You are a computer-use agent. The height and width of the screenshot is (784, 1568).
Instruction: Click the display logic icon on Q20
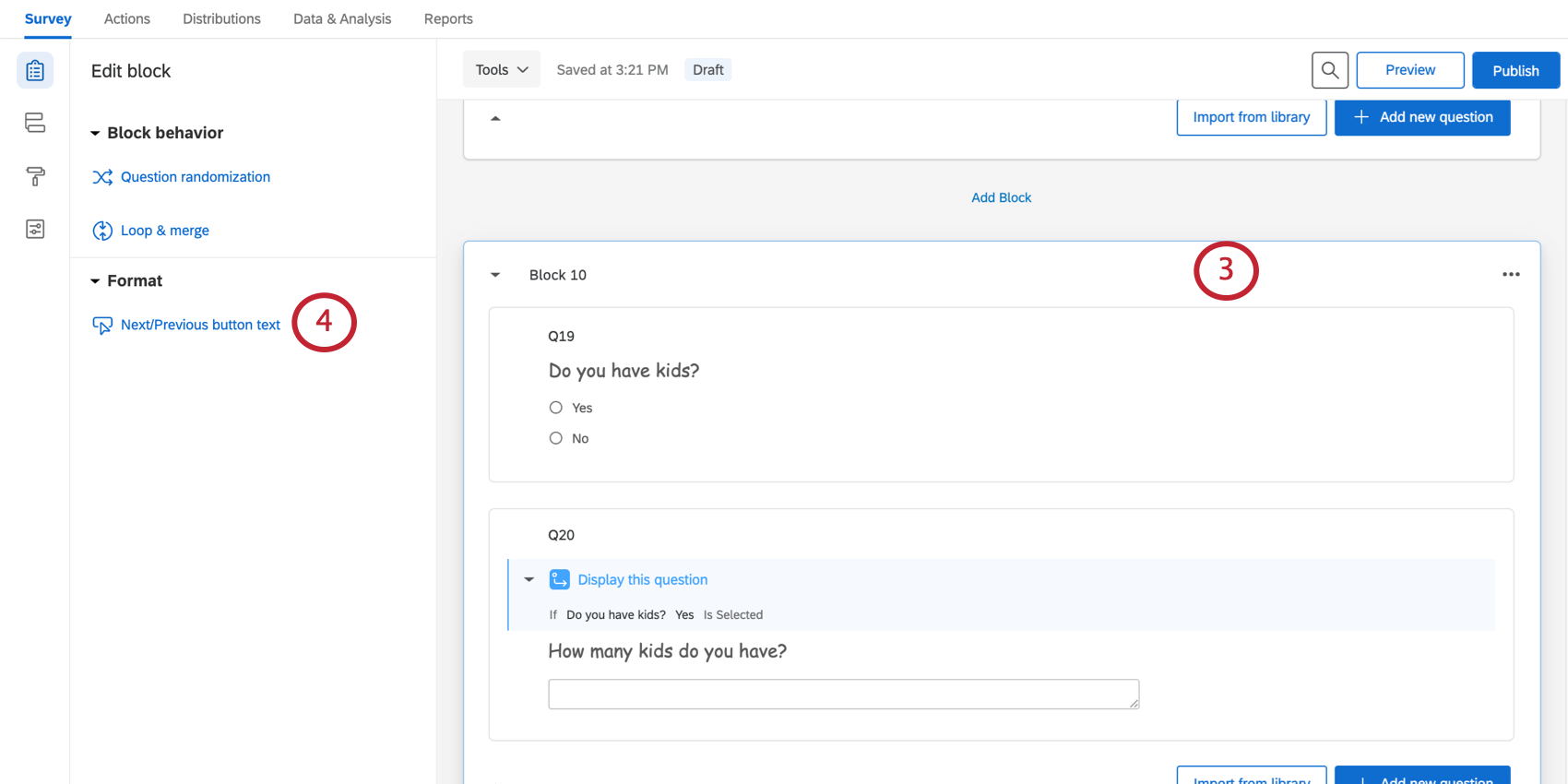pyautogui.click(x=559, y=579)
